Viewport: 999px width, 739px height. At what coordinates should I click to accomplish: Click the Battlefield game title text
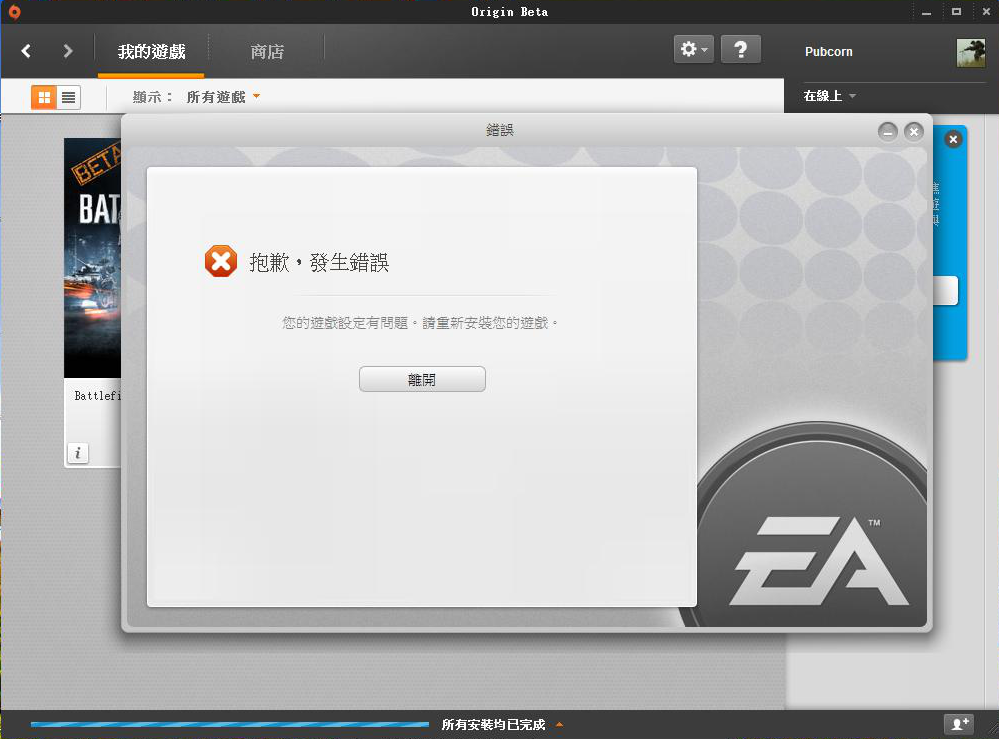click(97, 396)
